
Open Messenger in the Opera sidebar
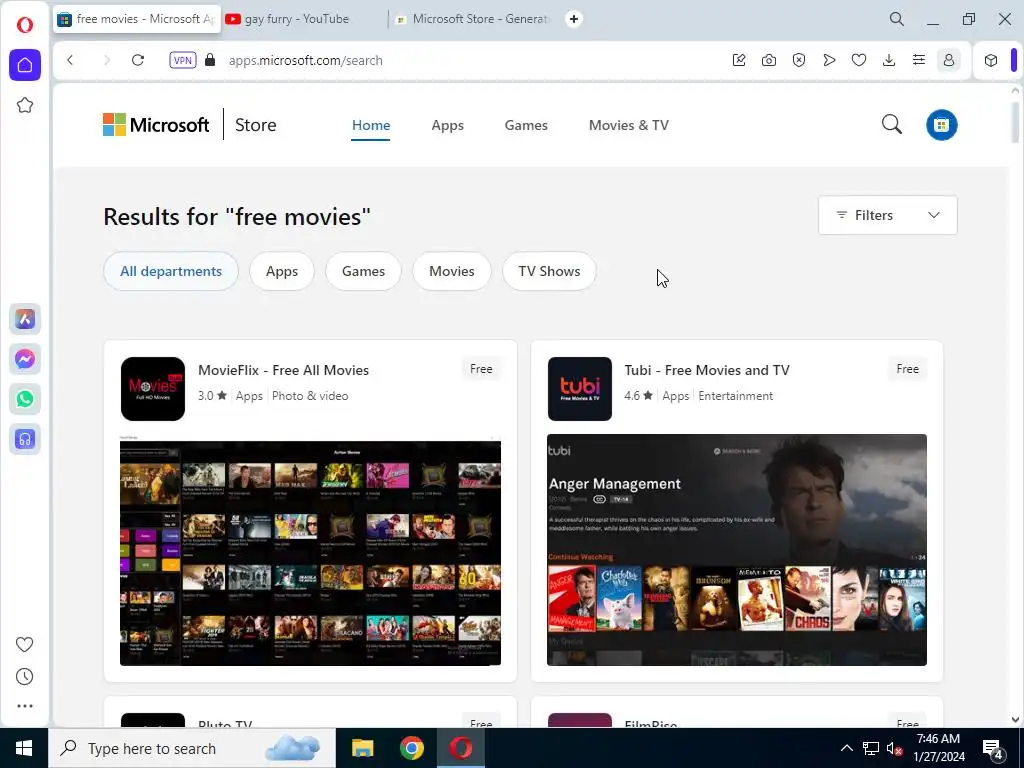pyautogui.click(x=25, y=359)
